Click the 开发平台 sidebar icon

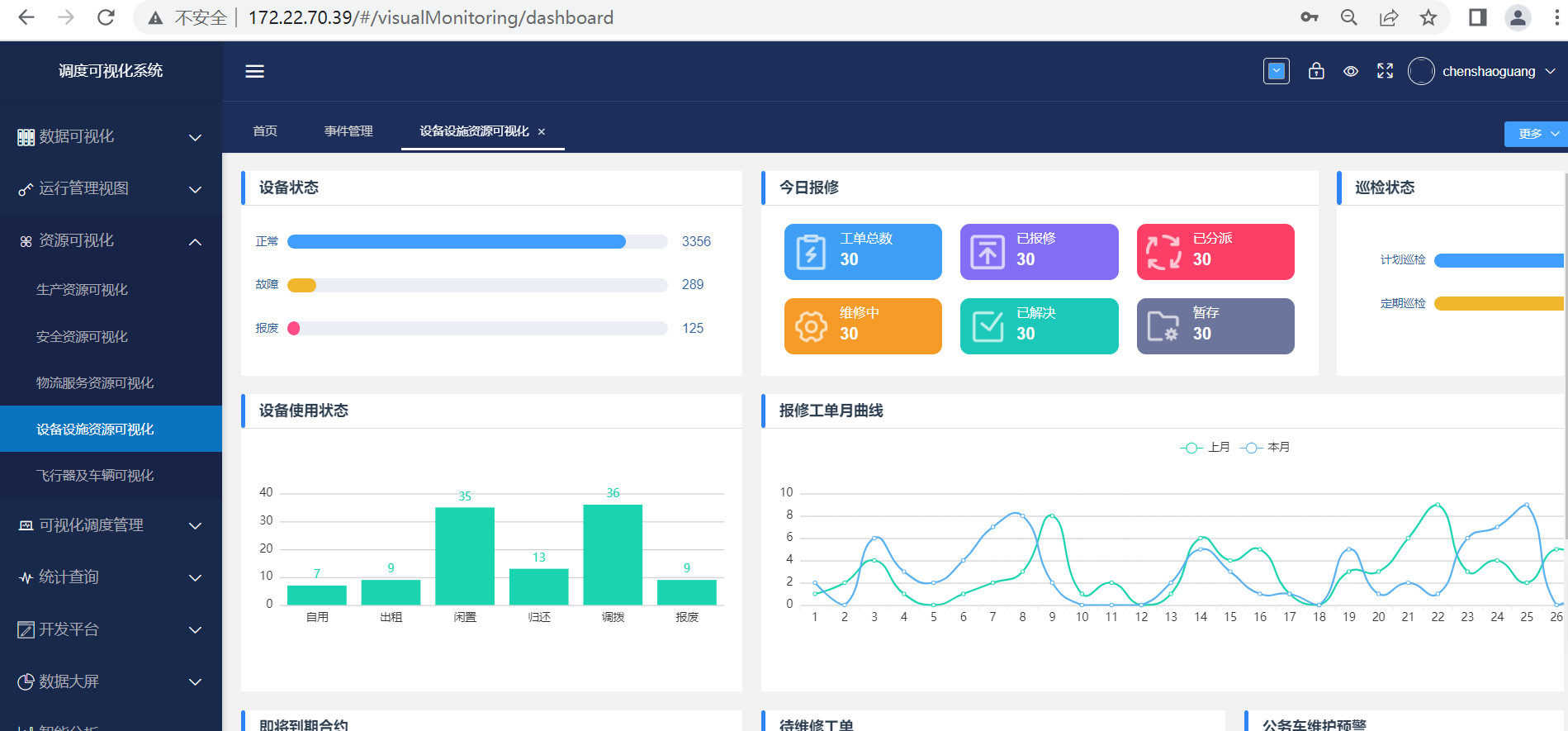tap(26, 629)
